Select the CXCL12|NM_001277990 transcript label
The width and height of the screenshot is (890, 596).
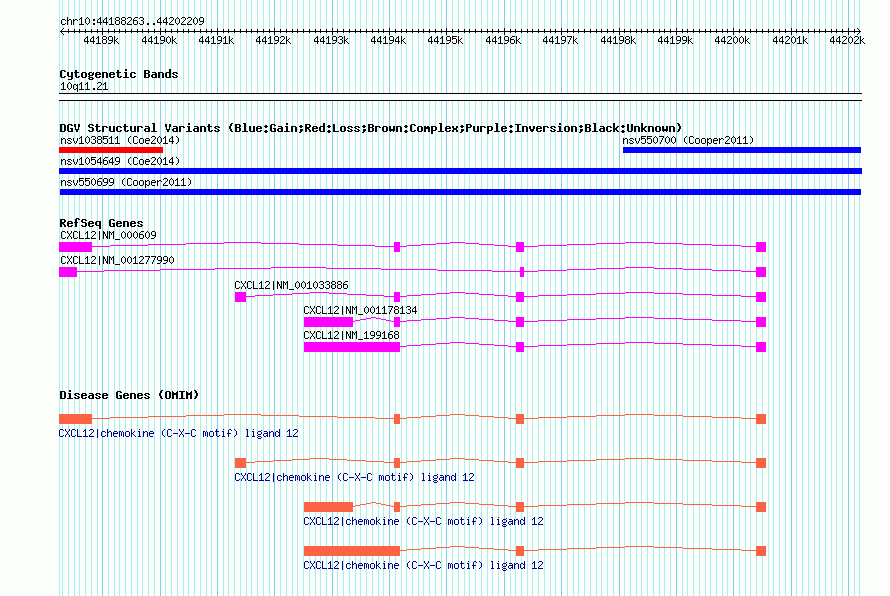pyautogui.click(x=117, y=260)
